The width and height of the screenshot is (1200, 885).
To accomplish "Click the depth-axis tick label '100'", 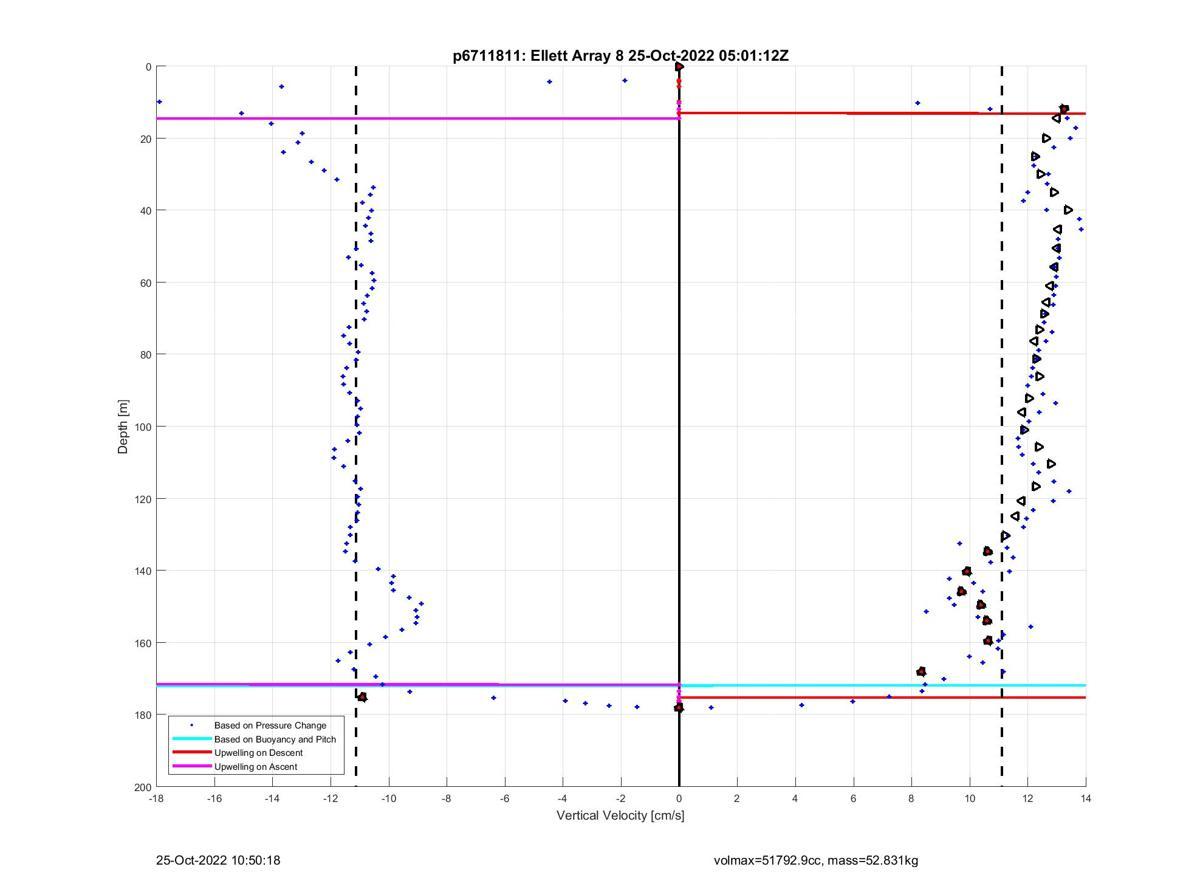I will click(142, 427).
